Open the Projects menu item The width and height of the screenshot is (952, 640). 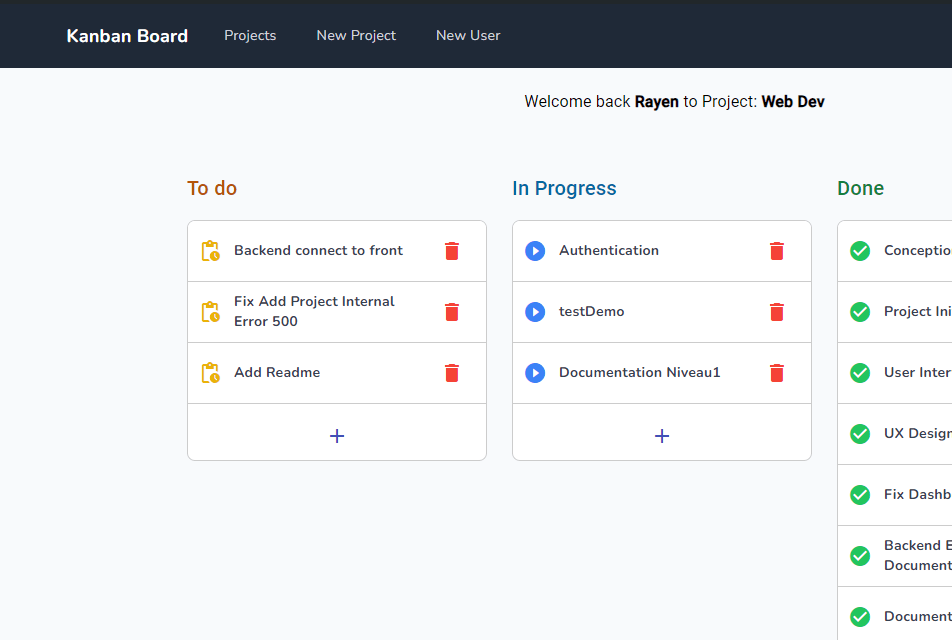[x=249, y=35]
